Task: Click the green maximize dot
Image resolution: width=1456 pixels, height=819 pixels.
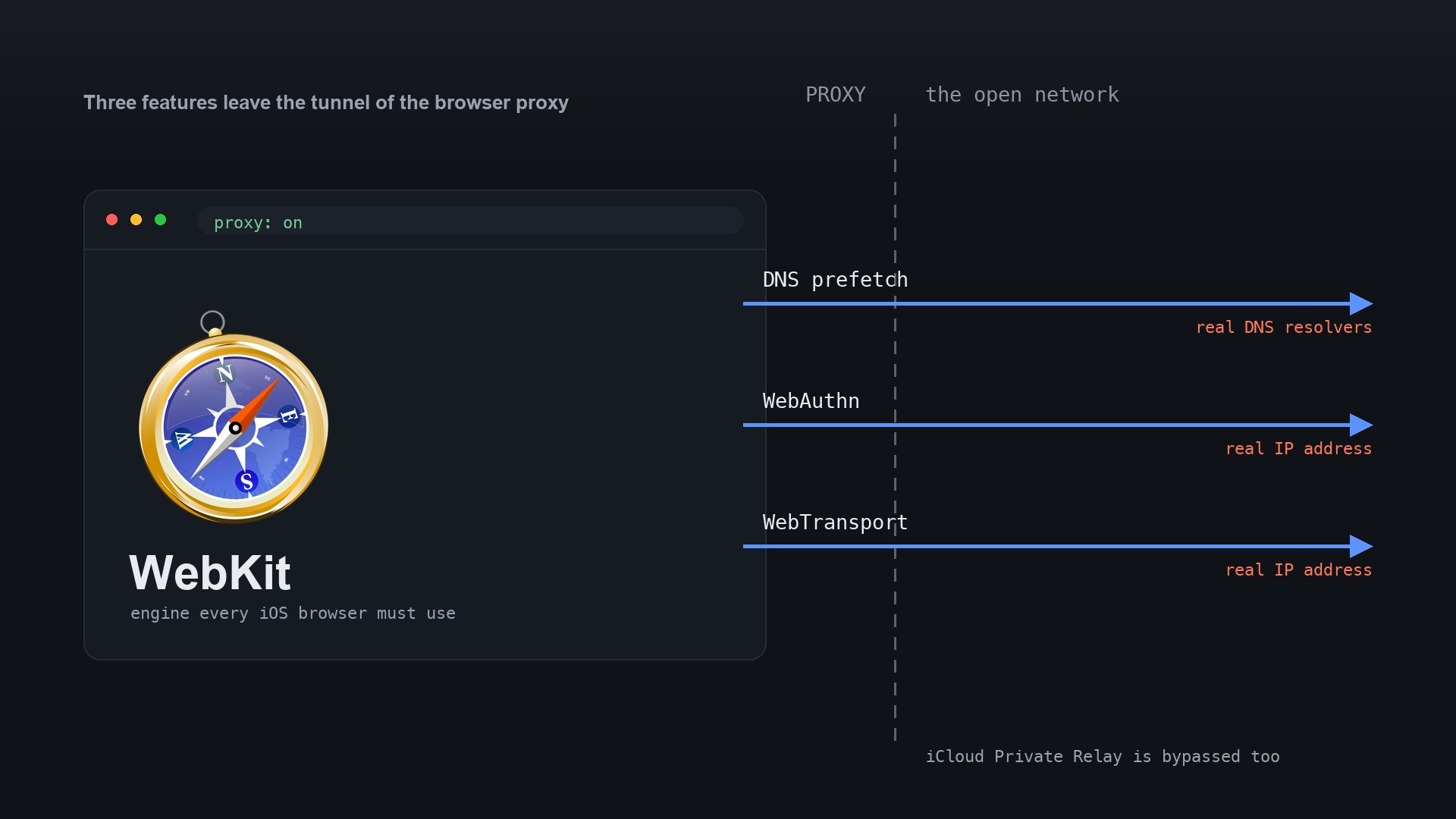Action: click(161, 220)
